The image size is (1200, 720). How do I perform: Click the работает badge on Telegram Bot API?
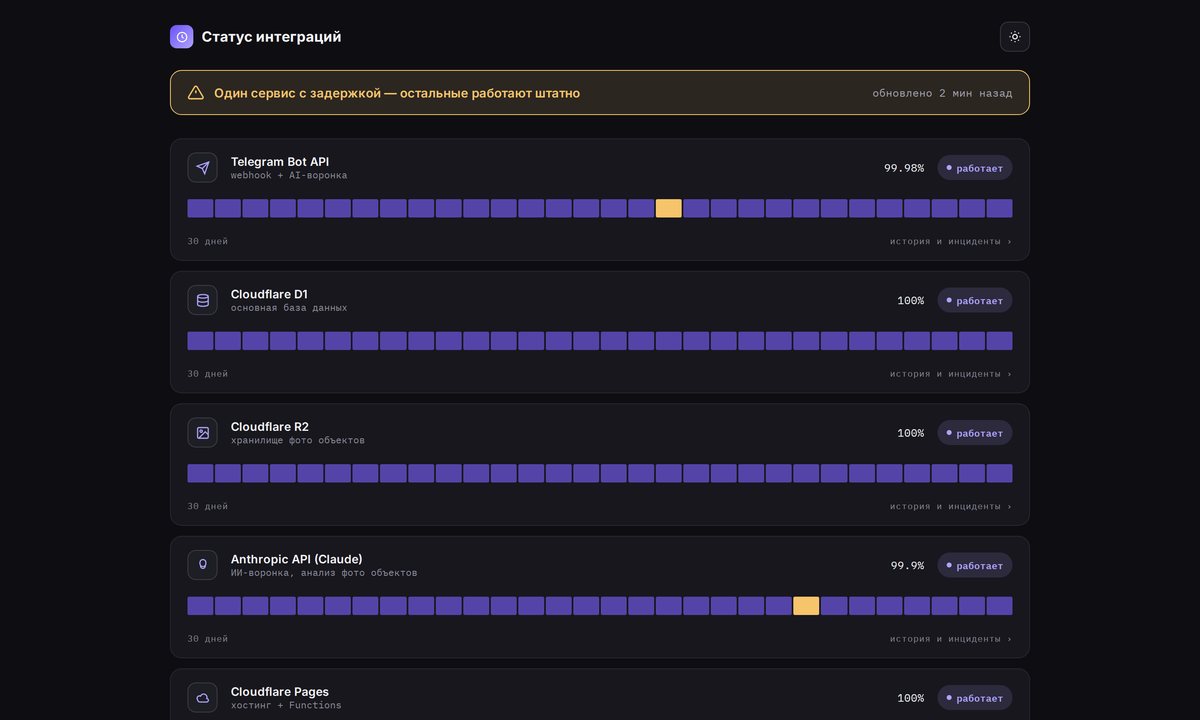(975, 168)
